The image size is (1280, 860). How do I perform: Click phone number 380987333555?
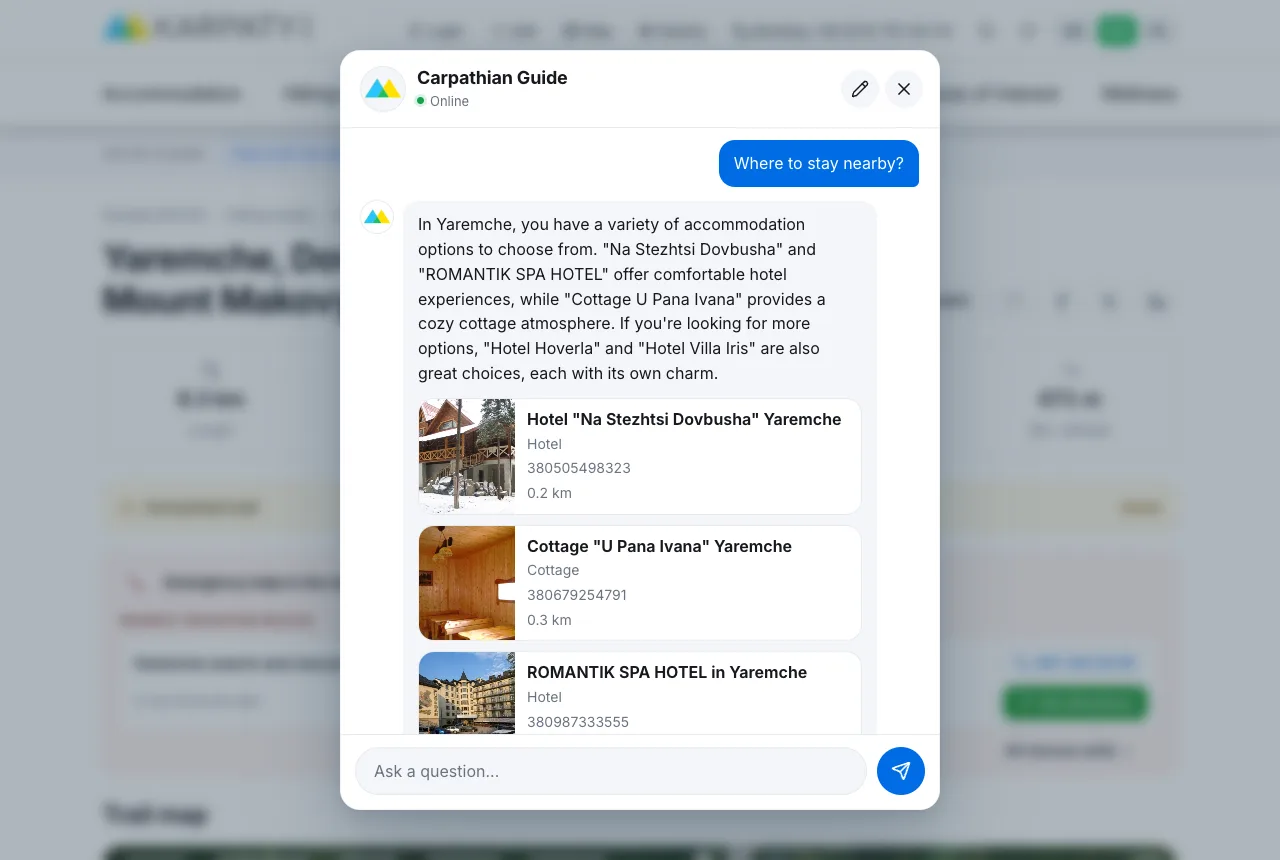click(x=578, y=722)
